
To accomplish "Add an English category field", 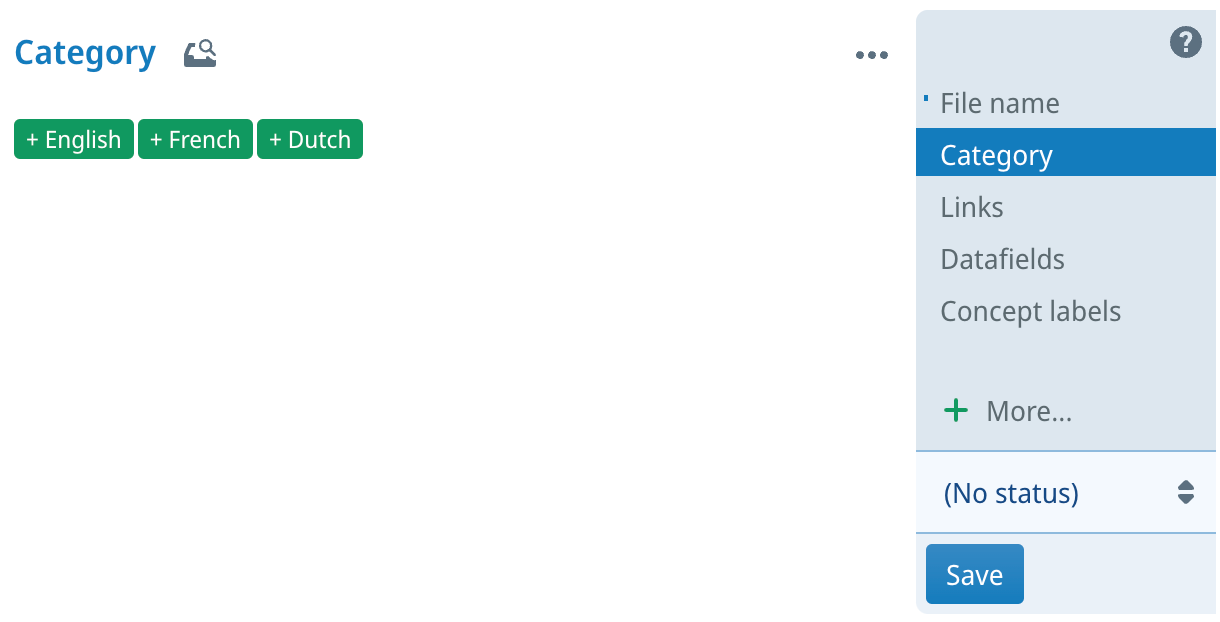I will [74, 140].
